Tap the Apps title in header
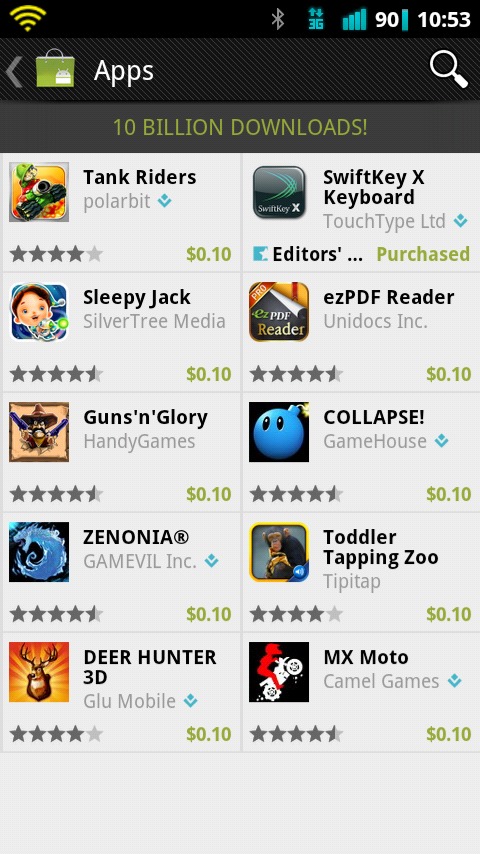This screenshot has width=480, height=854. [x=124, y=71]
